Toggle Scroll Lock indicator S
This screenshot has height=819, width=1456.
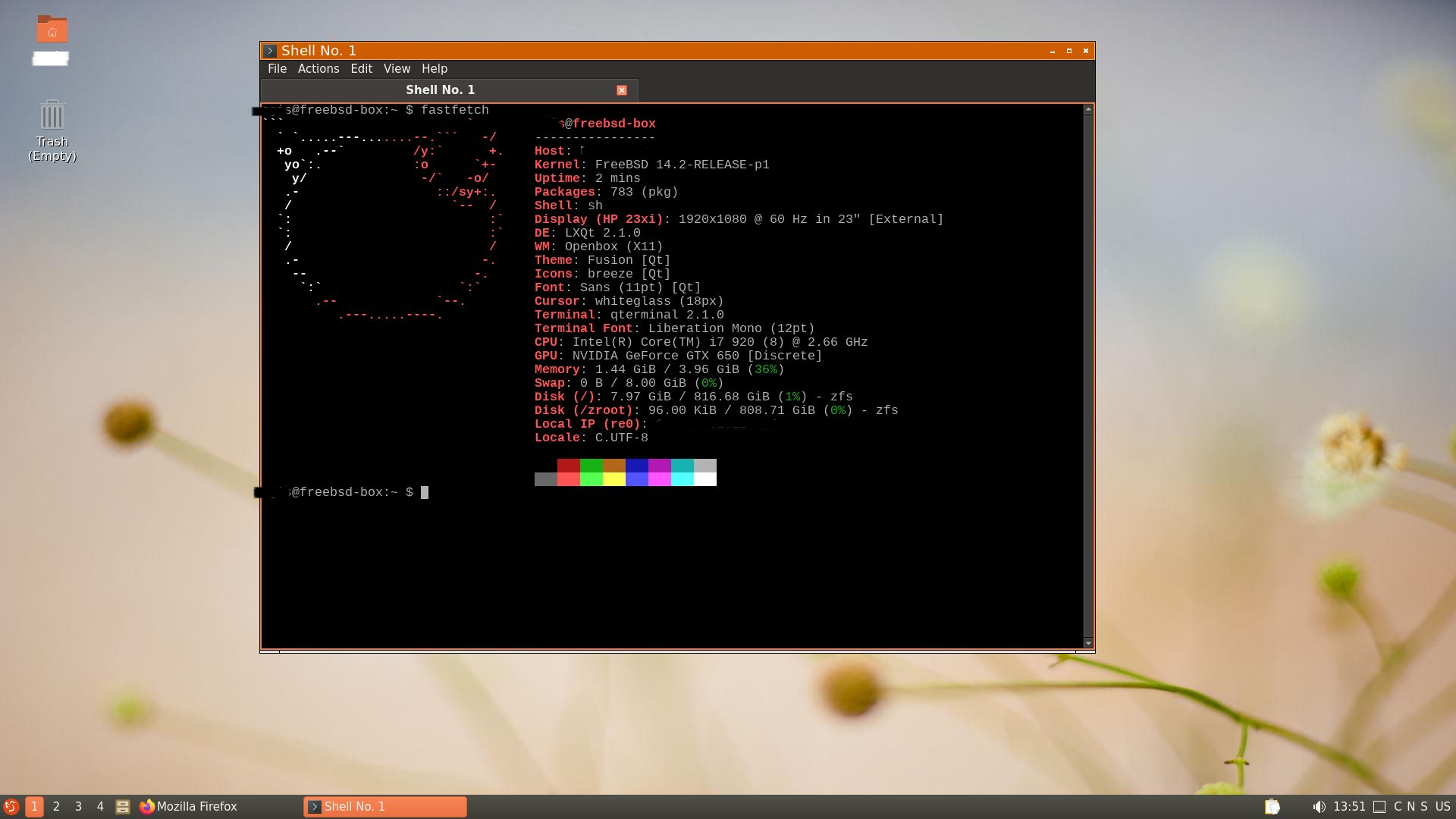point(1423,806)
